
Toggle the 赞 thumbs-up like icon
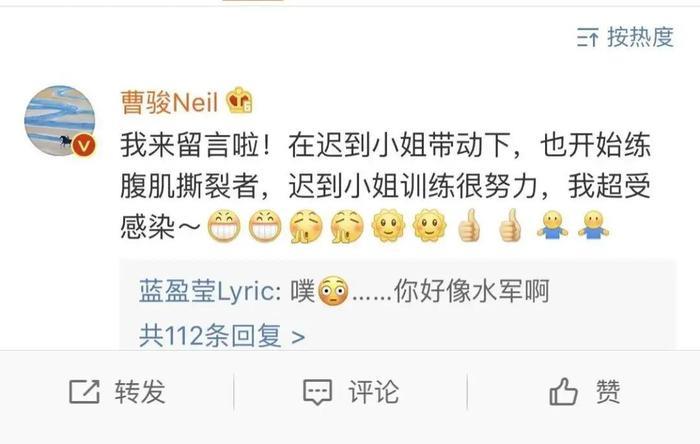click(563, 391)
